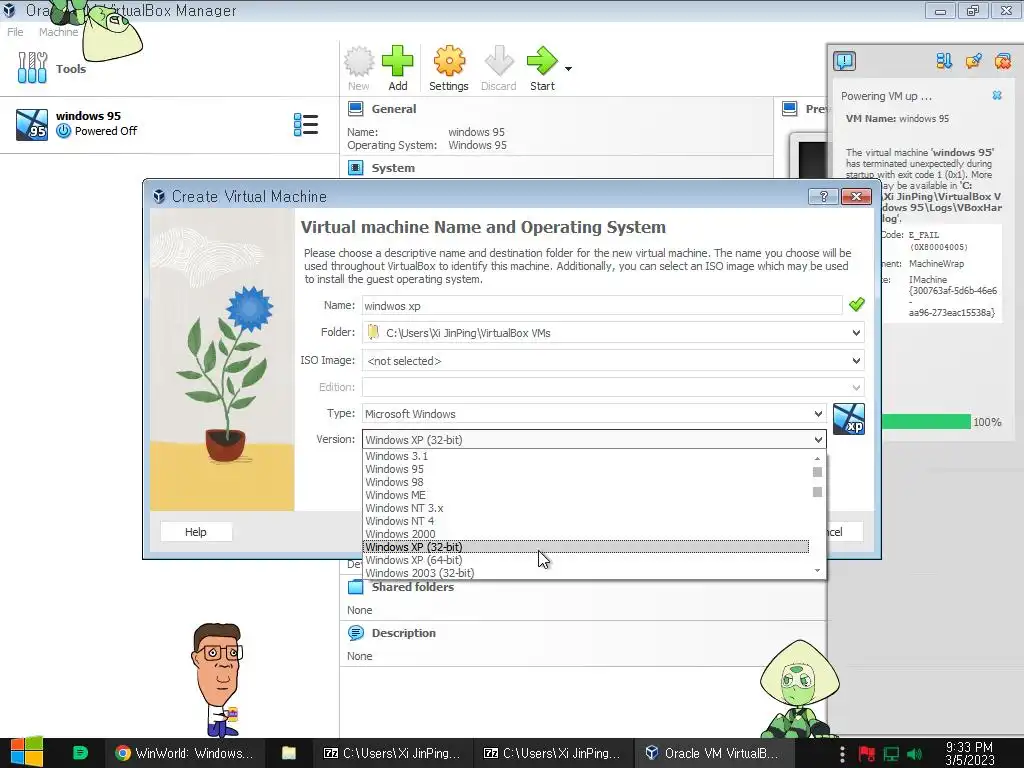Click the volume icon in system tray
The width and height of the screenshot is (1024, 768).
[914, 754]
